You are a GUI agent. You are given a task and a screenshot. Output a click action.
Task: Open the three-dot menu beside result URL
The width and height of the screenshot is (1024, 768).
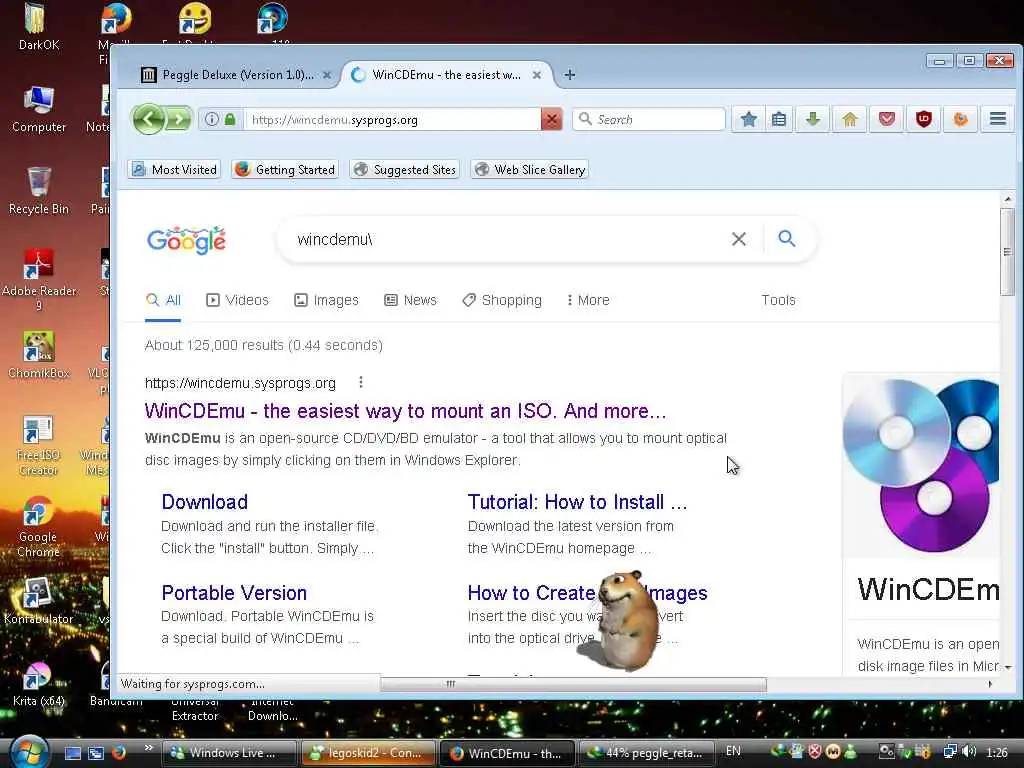click(x=360, y=382)
